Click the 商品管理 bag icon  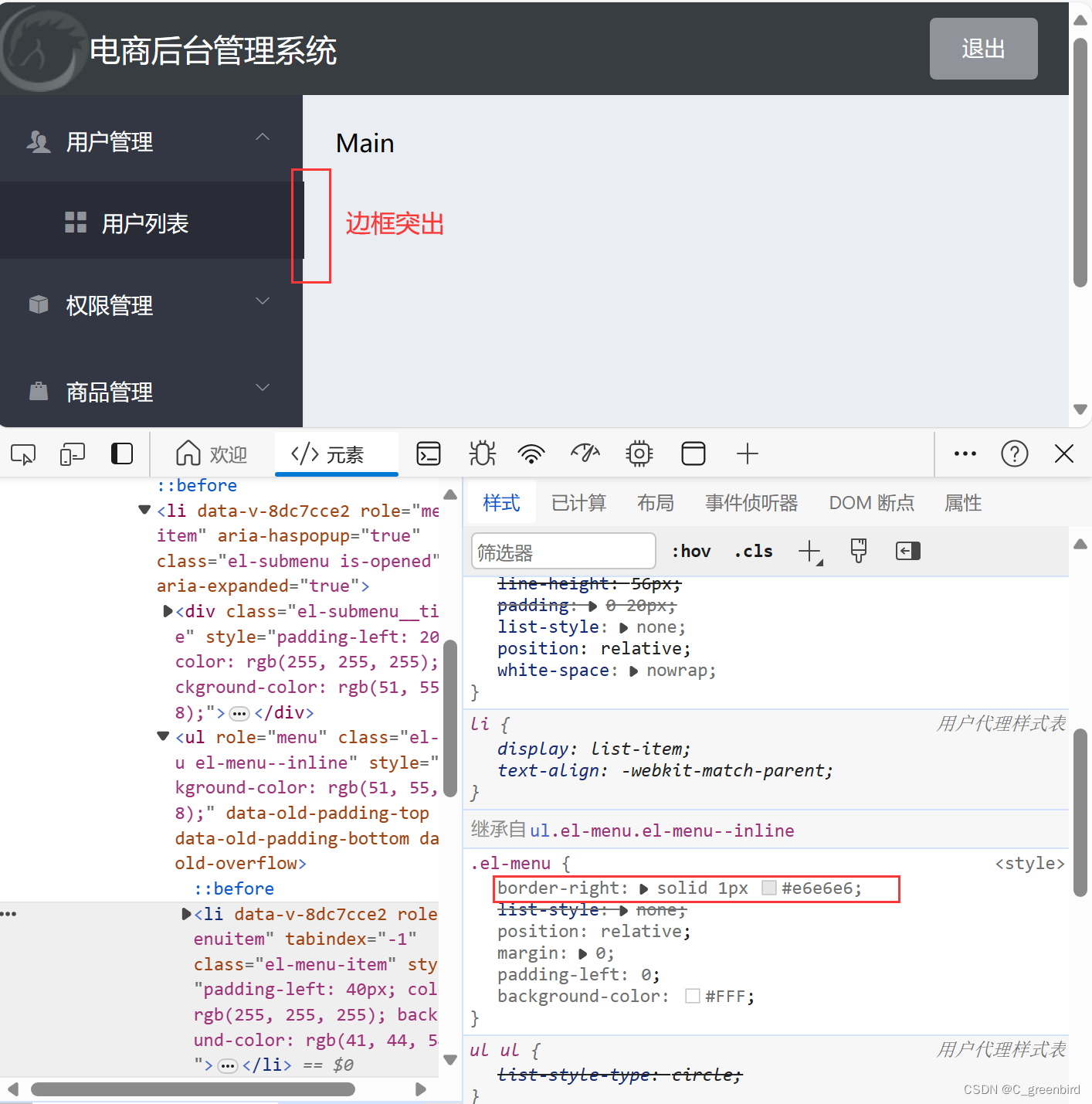coord(39,391)
